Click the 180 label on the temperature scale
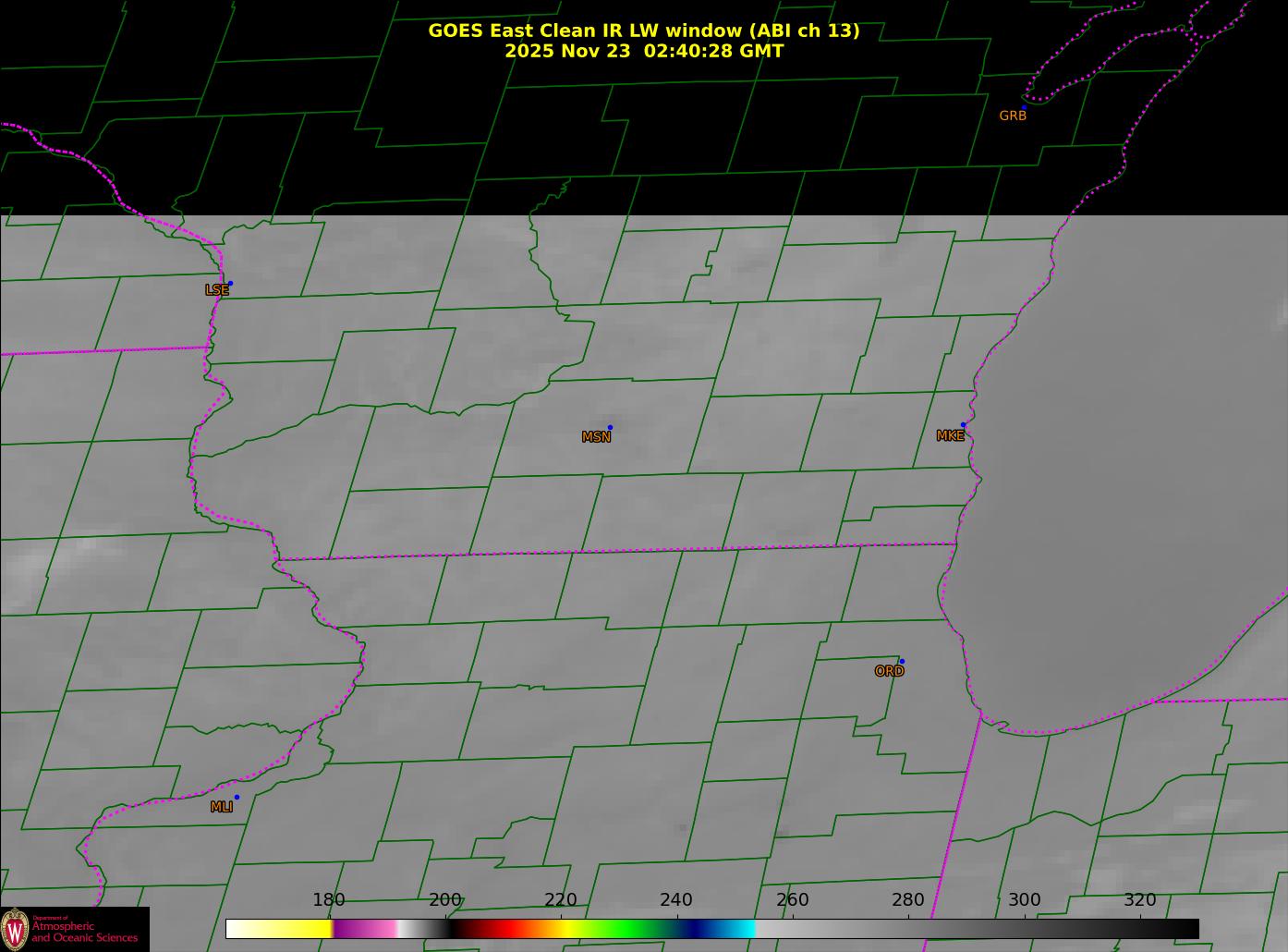The width and height of the screenshot is (1288, 952). point(329,900)
